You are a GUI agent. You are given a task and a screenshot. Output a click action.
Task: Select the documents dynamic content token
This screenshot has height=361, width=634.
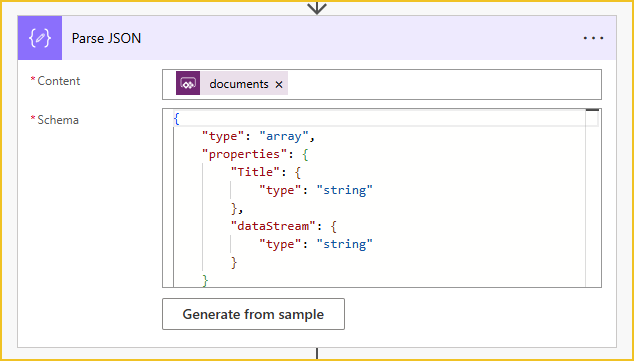232,83
